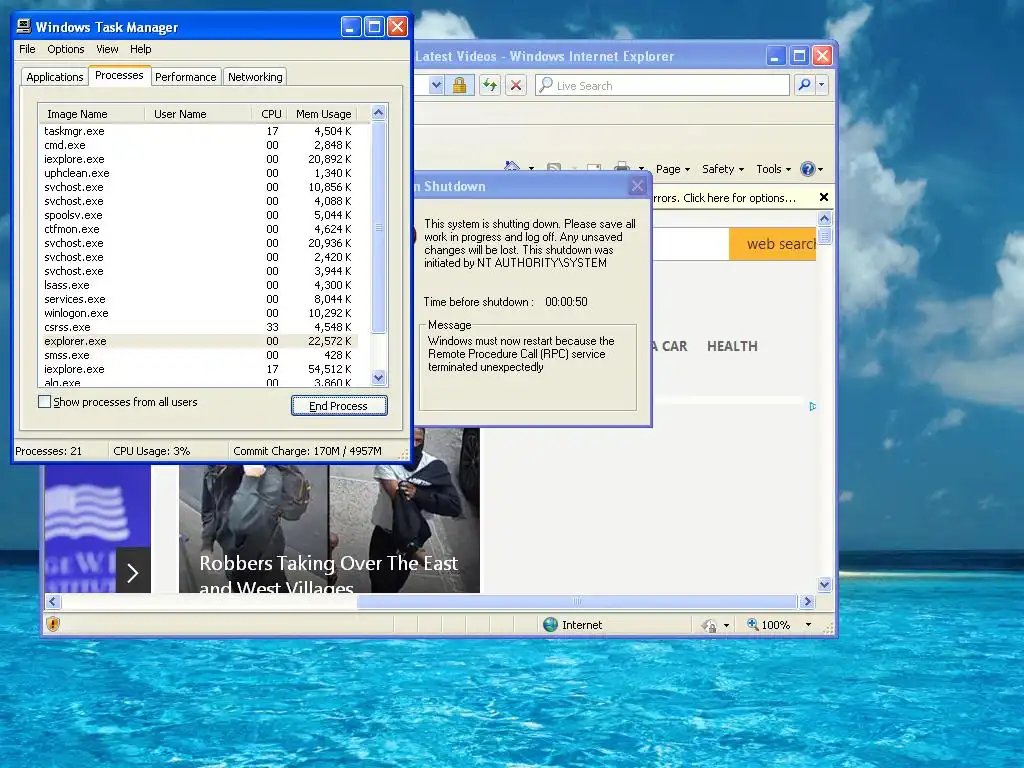The width and height of the screenshot is (1024, 768).
Task: Select the explorer.exe process row
Action: pyautogui.click(x=199, y=341)
